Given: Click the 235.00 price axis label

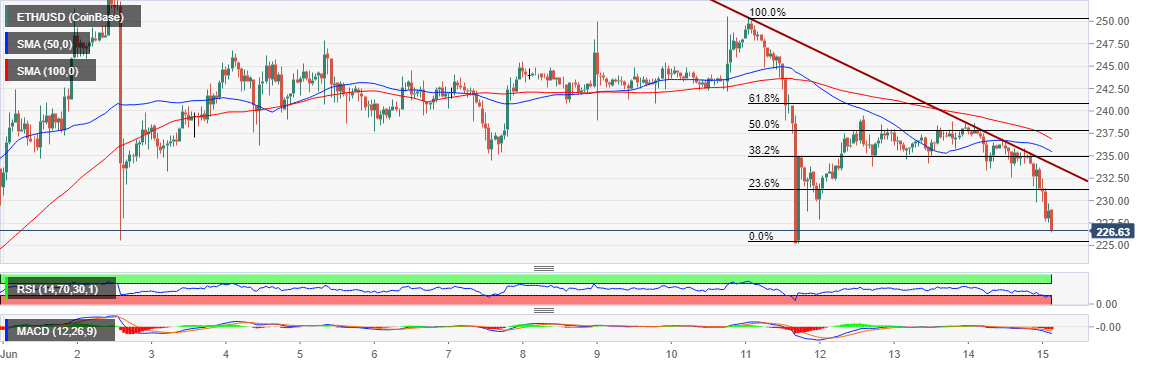Looking at the screenshot, I should coord(1113,156).
